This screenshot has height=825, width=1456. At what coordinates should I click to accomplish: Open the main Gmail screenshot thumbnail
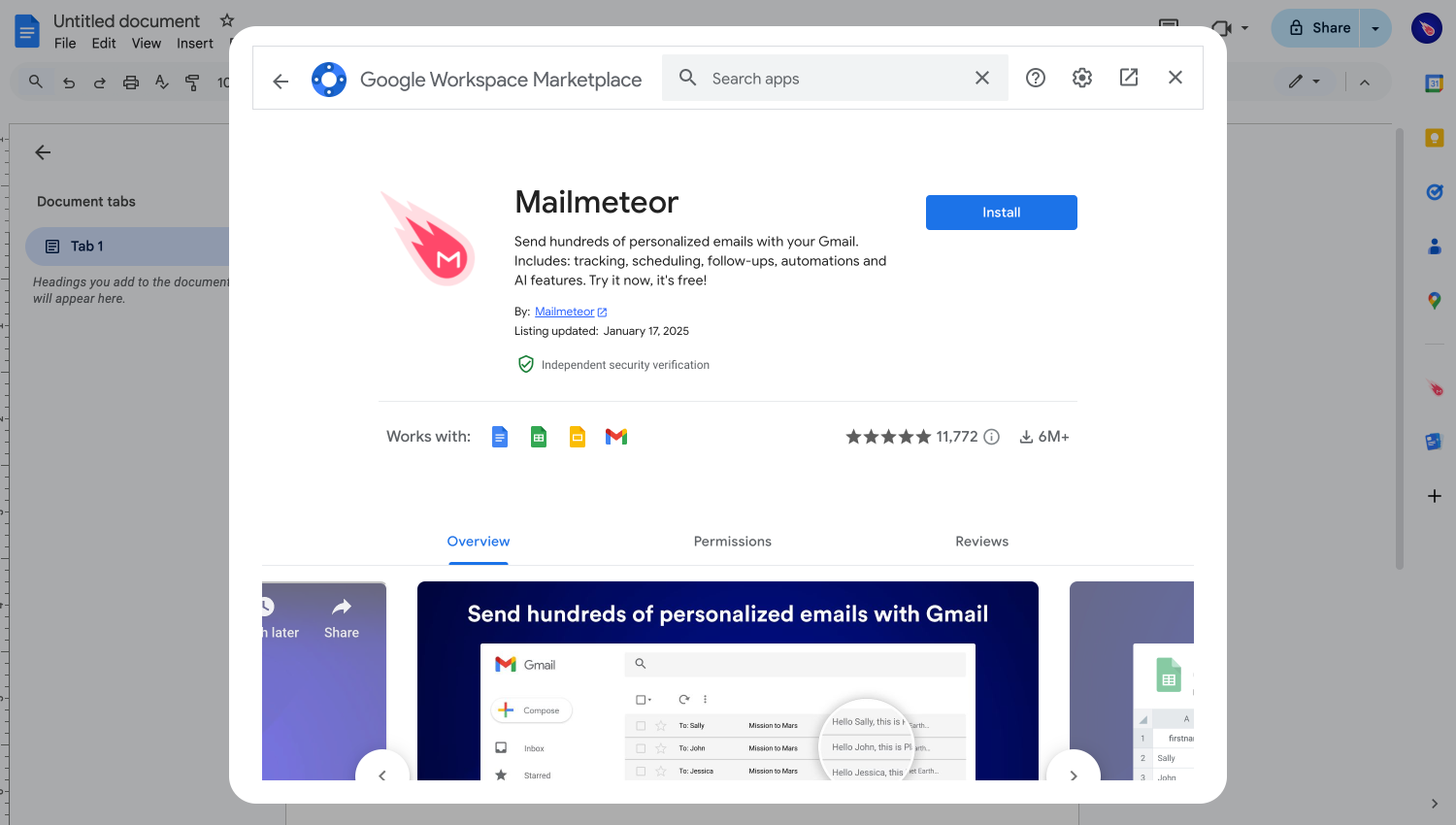click(x=728, y=680)
